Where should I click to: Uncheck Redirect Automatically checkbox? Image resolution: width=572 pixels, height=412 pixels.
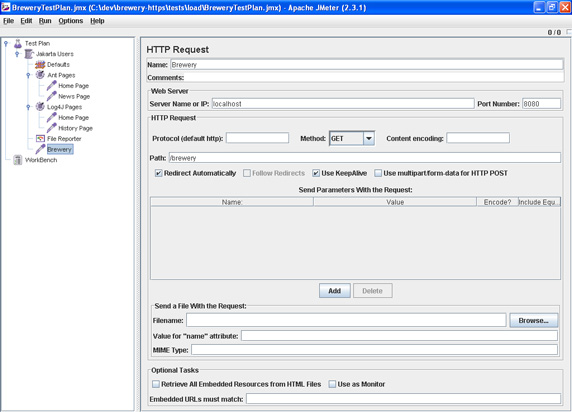coord(158,173)
